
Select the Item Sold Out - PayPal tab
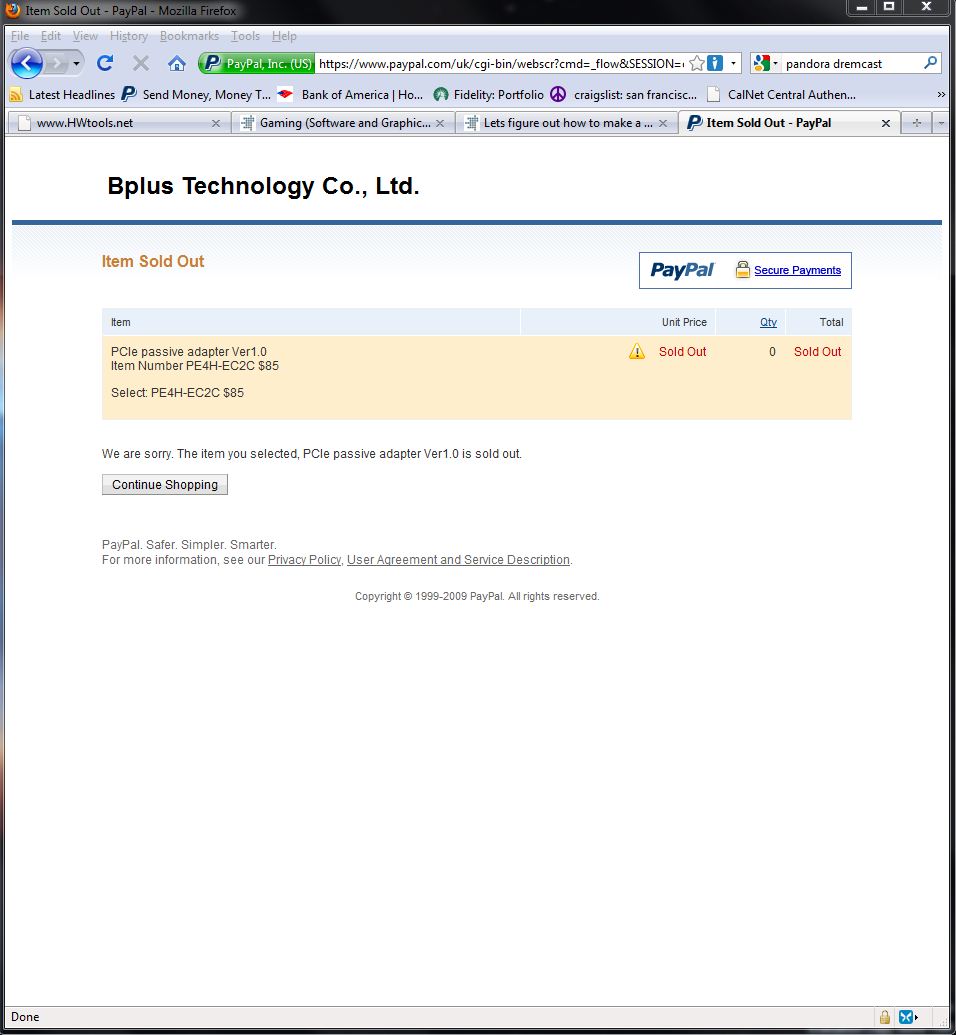[789, 123]
